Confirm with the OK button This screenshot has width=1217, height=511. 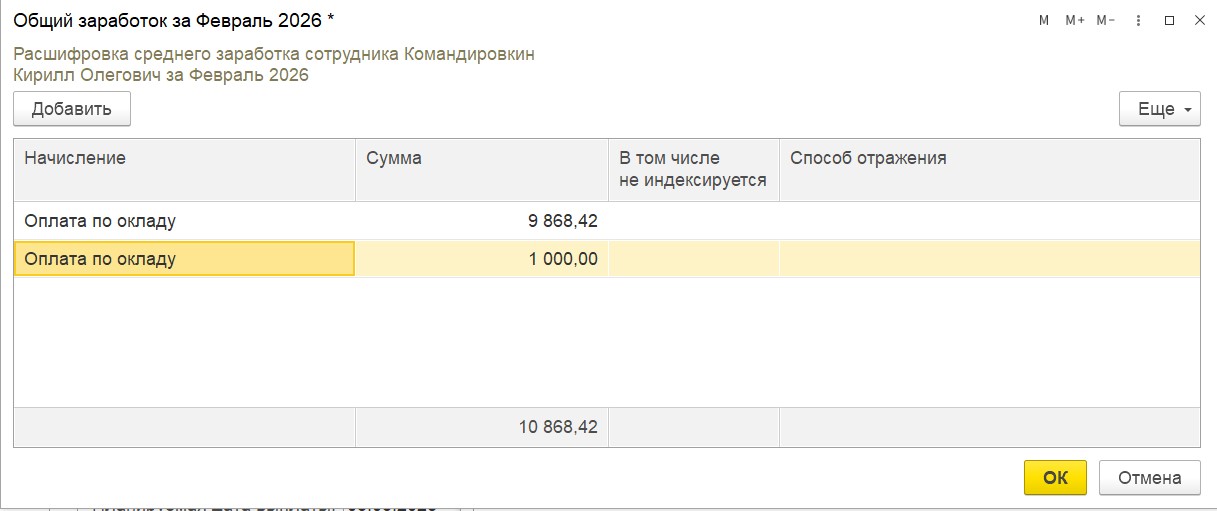coord(1055,478)
